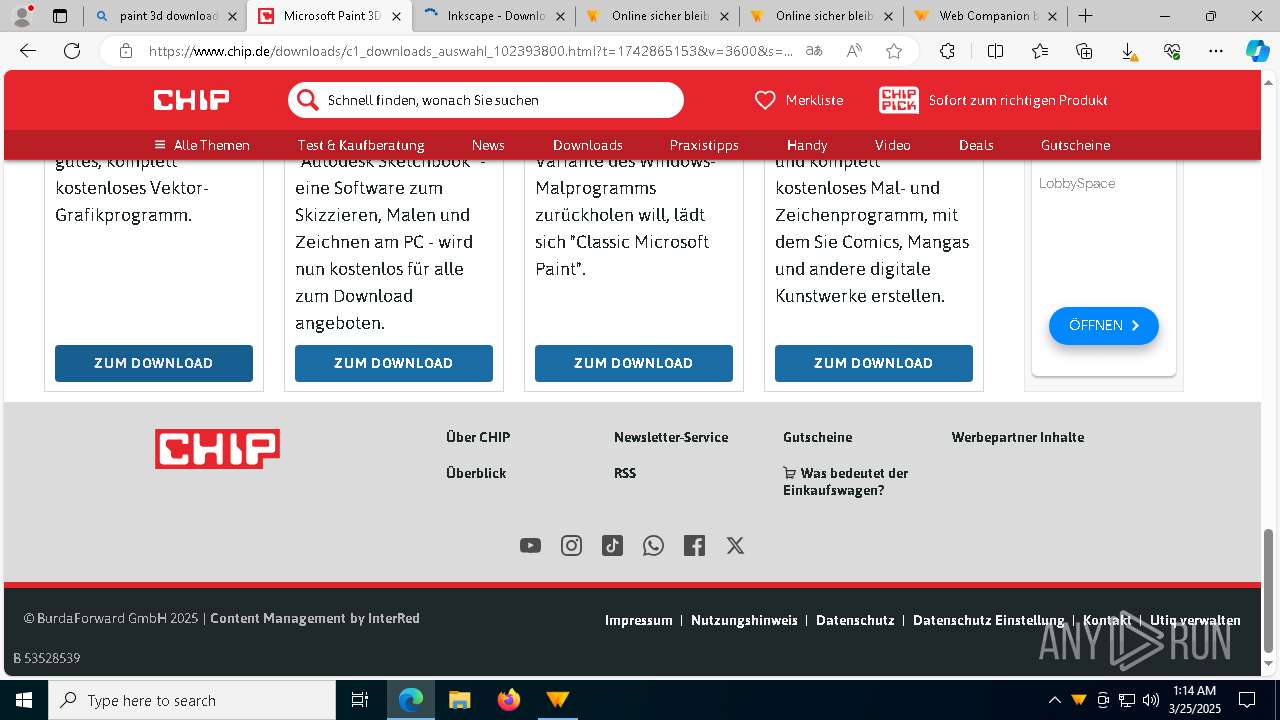The image size is (1280, 720).
Task: Click the ÖFFNEN button in LobbySpace ad
Action: [x=1104, y=325]
